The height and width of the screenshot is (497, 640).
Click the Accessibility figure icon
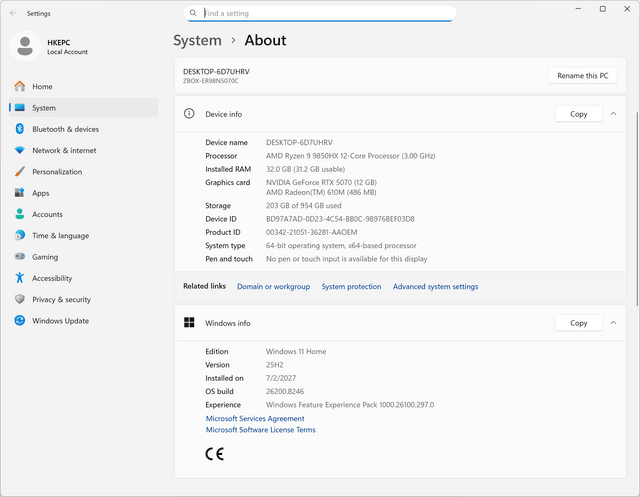[x=20, y=278]
